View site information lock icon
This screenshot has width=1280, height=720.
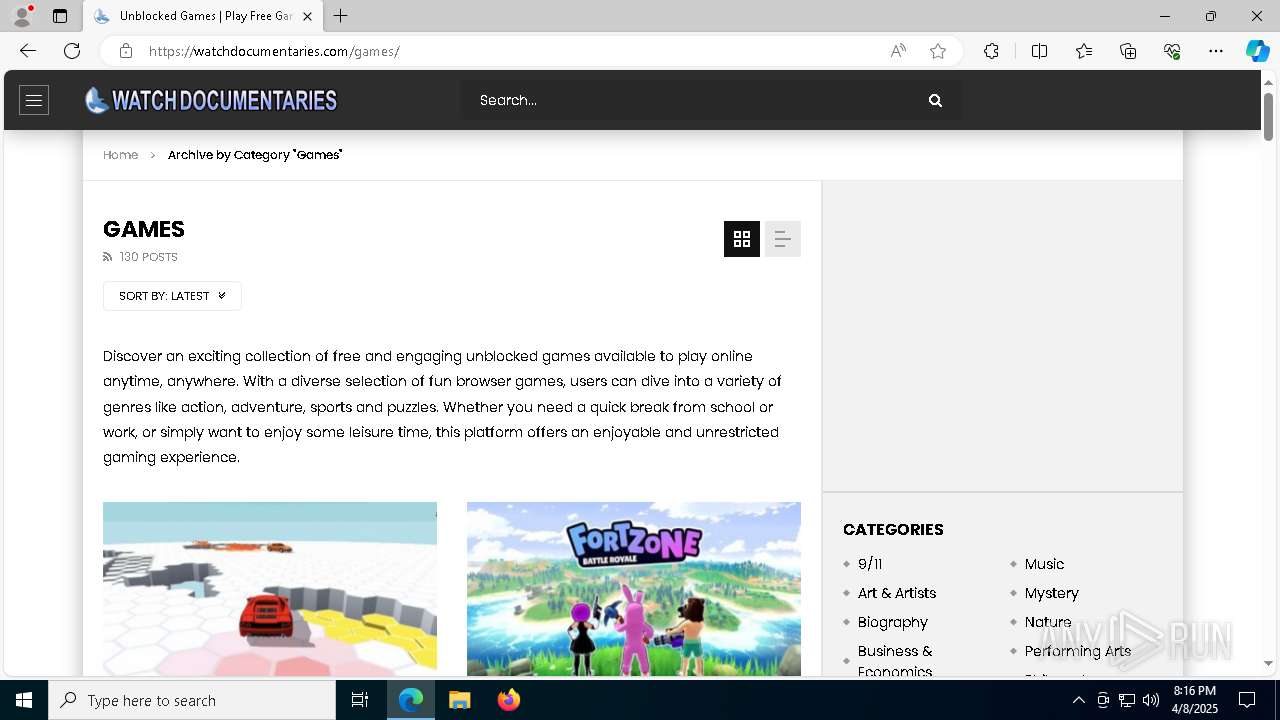click(x=126, y=51)
